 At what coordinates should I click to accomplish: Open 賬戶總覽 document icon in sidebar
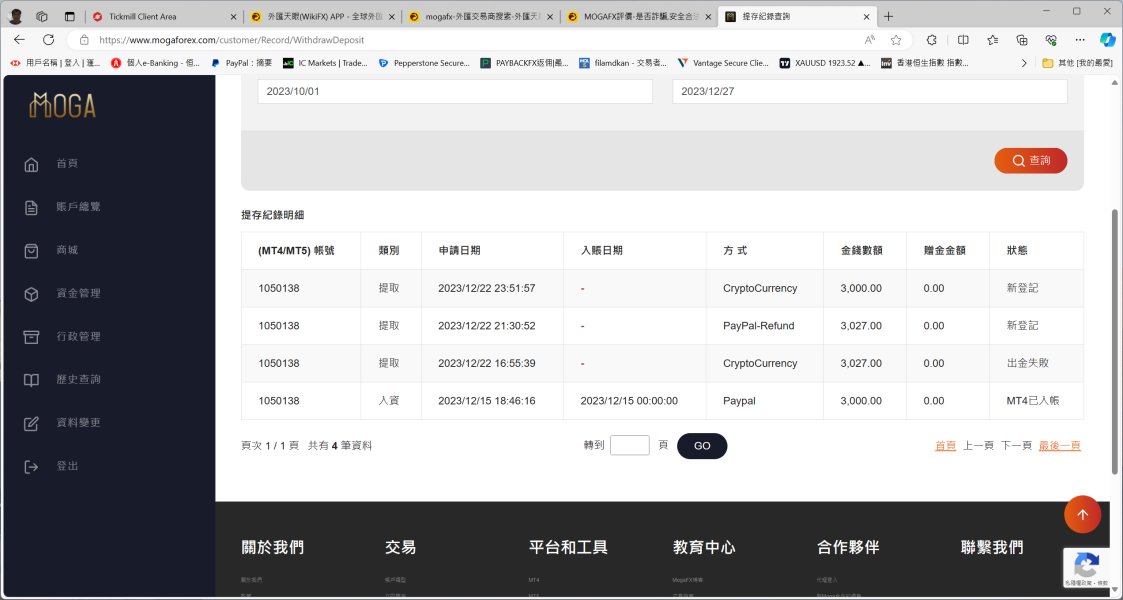click(x=31, y=207)
